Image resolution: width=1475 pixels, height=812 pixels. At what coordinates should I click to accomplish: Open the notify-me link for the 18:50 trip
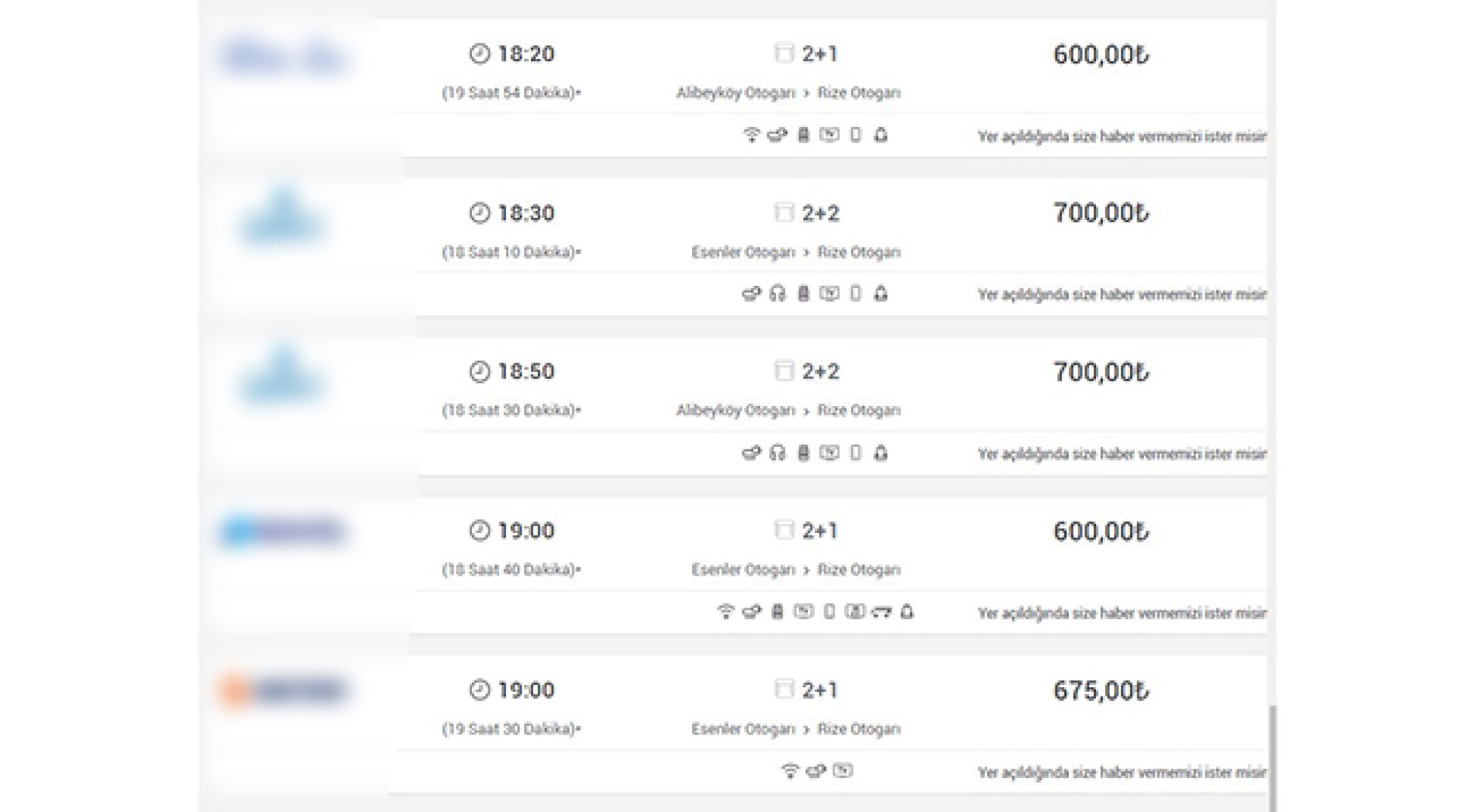click(1121, 454)
